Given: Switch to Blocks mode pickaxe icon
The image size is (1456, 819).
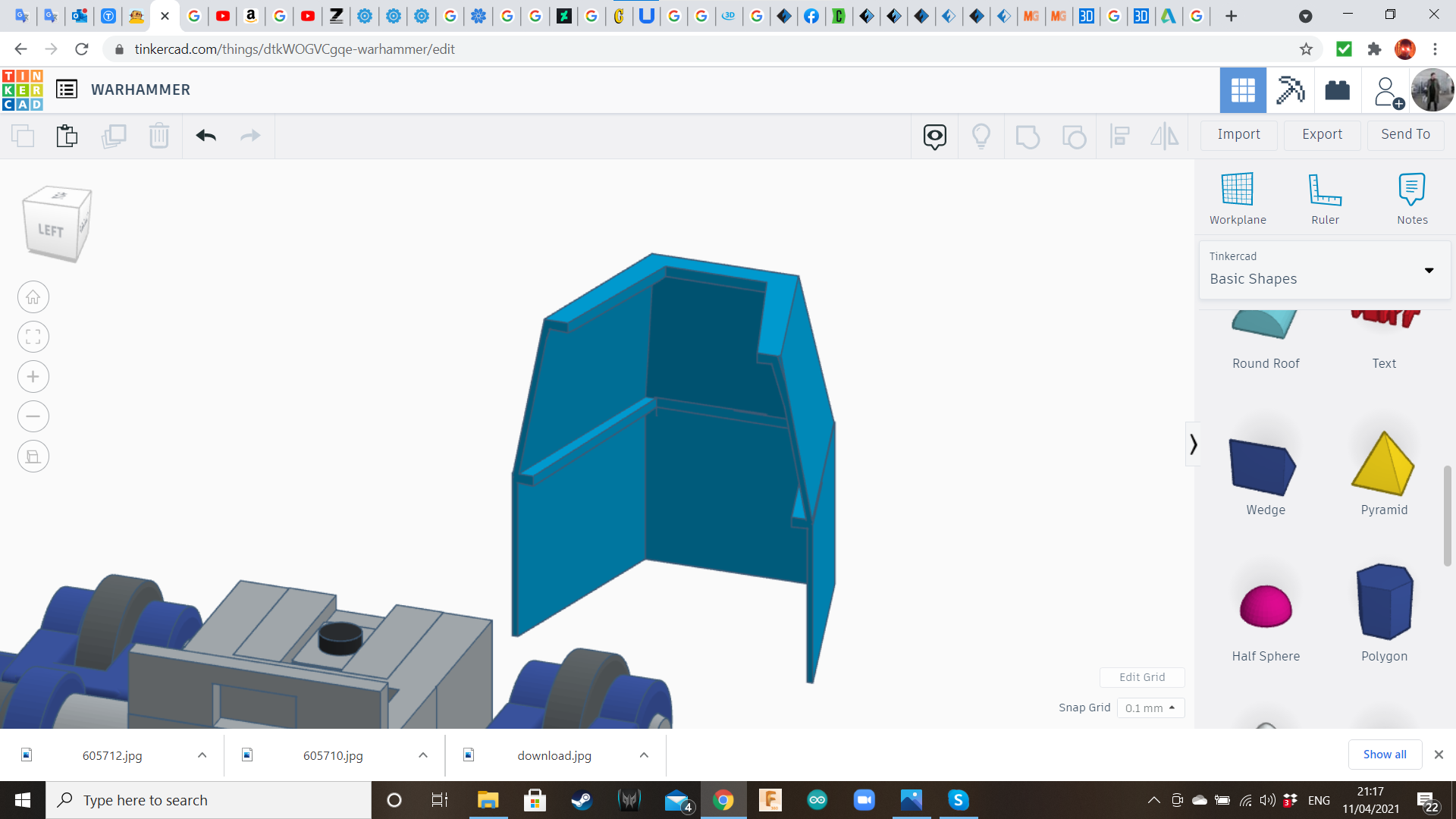Looking at the screenshot, I should [1290, 90].
